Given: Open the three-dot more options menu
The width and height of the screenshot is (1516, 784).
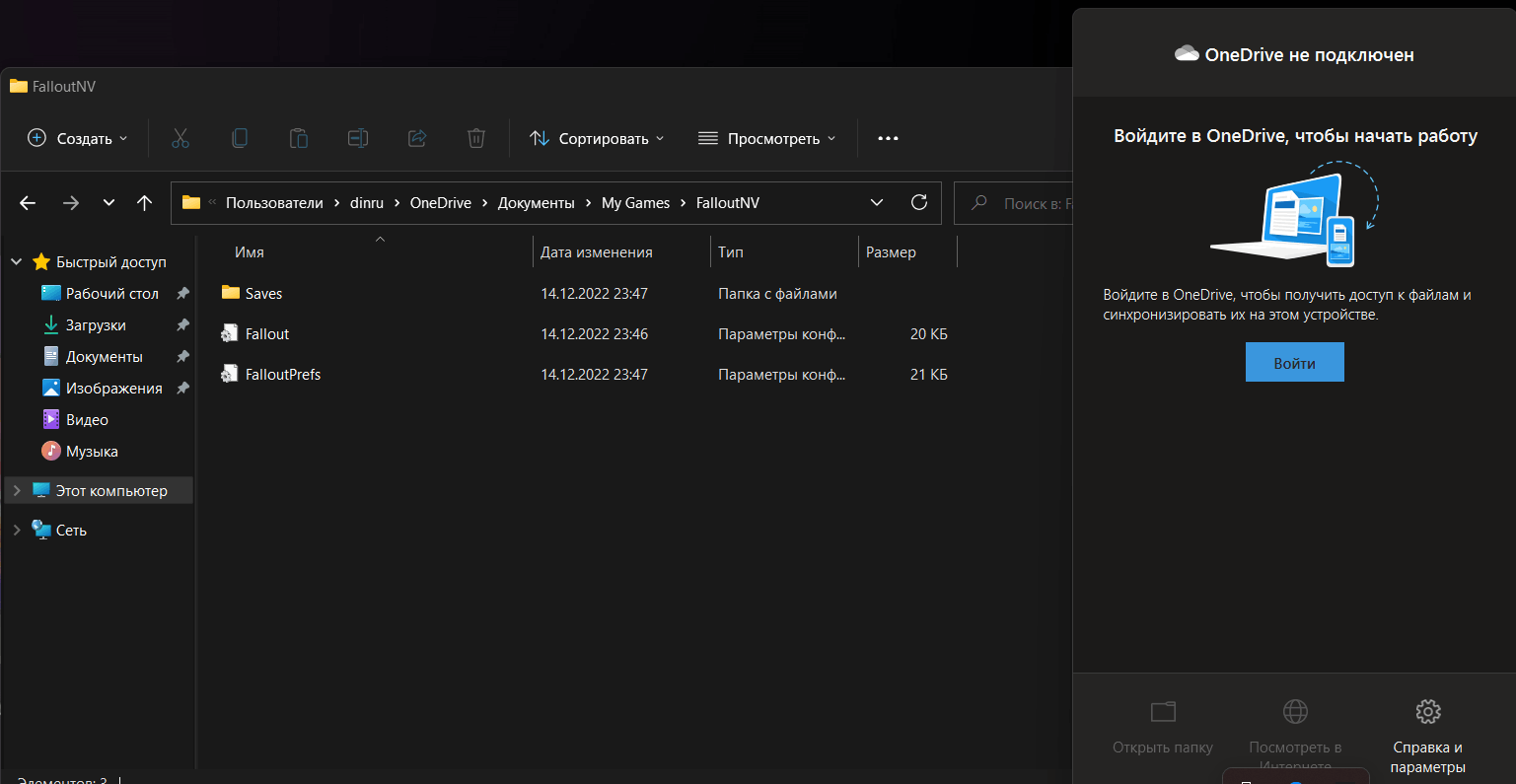Looking at the screenshot, I should point(888,138).
